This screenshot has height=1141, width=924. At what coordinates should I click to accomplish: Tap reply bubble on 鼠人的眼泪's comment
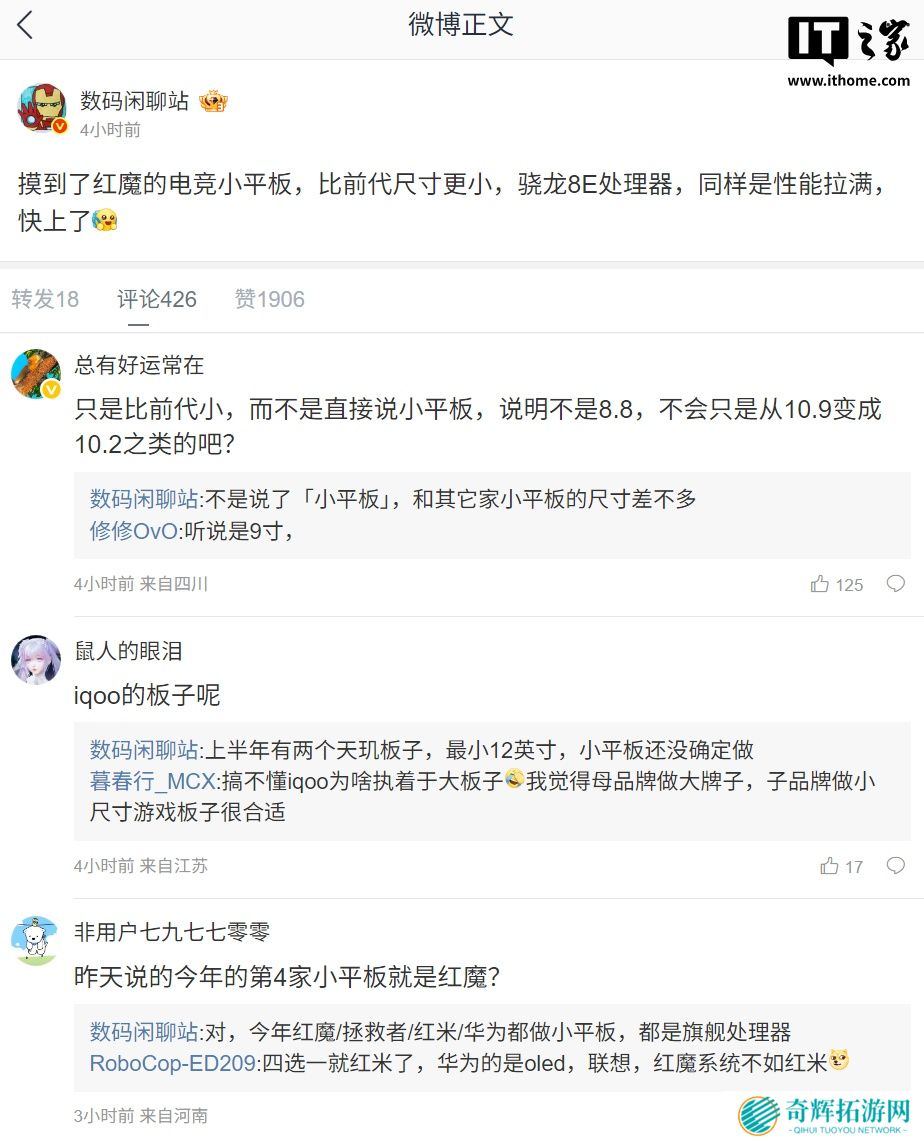896,865
